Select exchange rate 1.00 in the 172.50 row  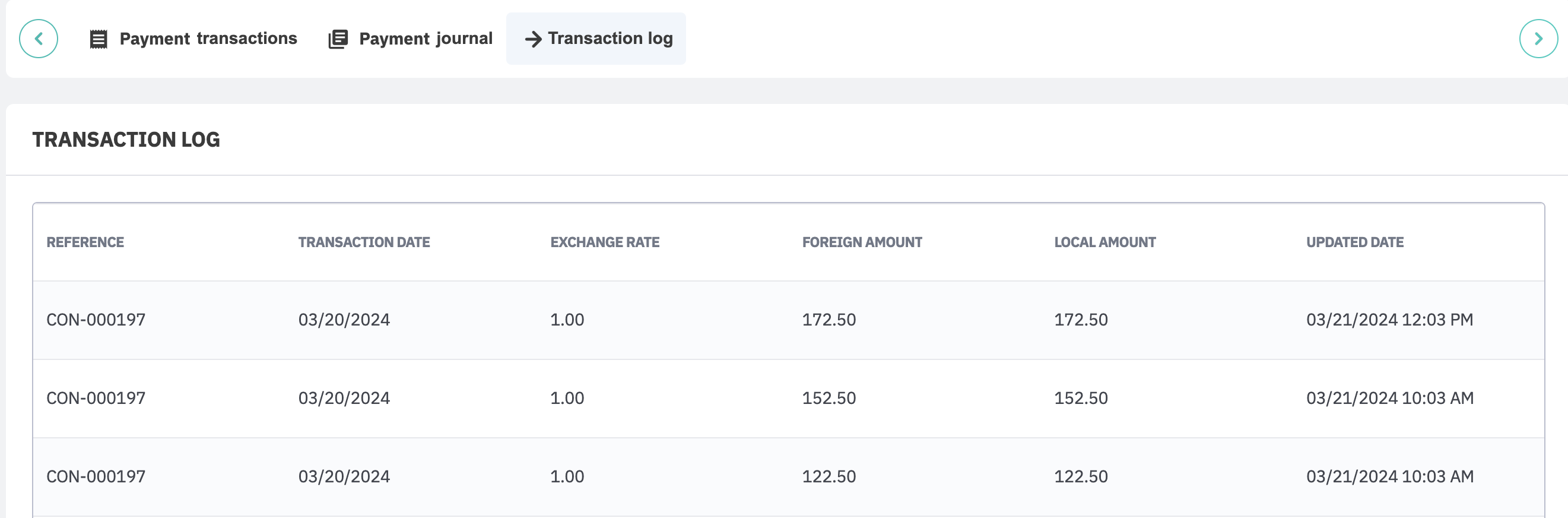[x=567, y=320]
